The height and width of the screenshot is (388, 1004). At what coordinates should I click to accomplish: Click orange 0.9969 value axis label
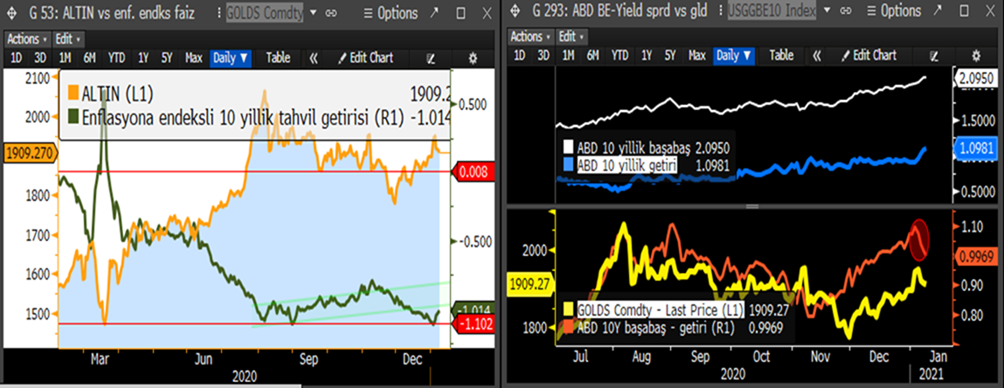pyautogui.click(x=977, y=257)
